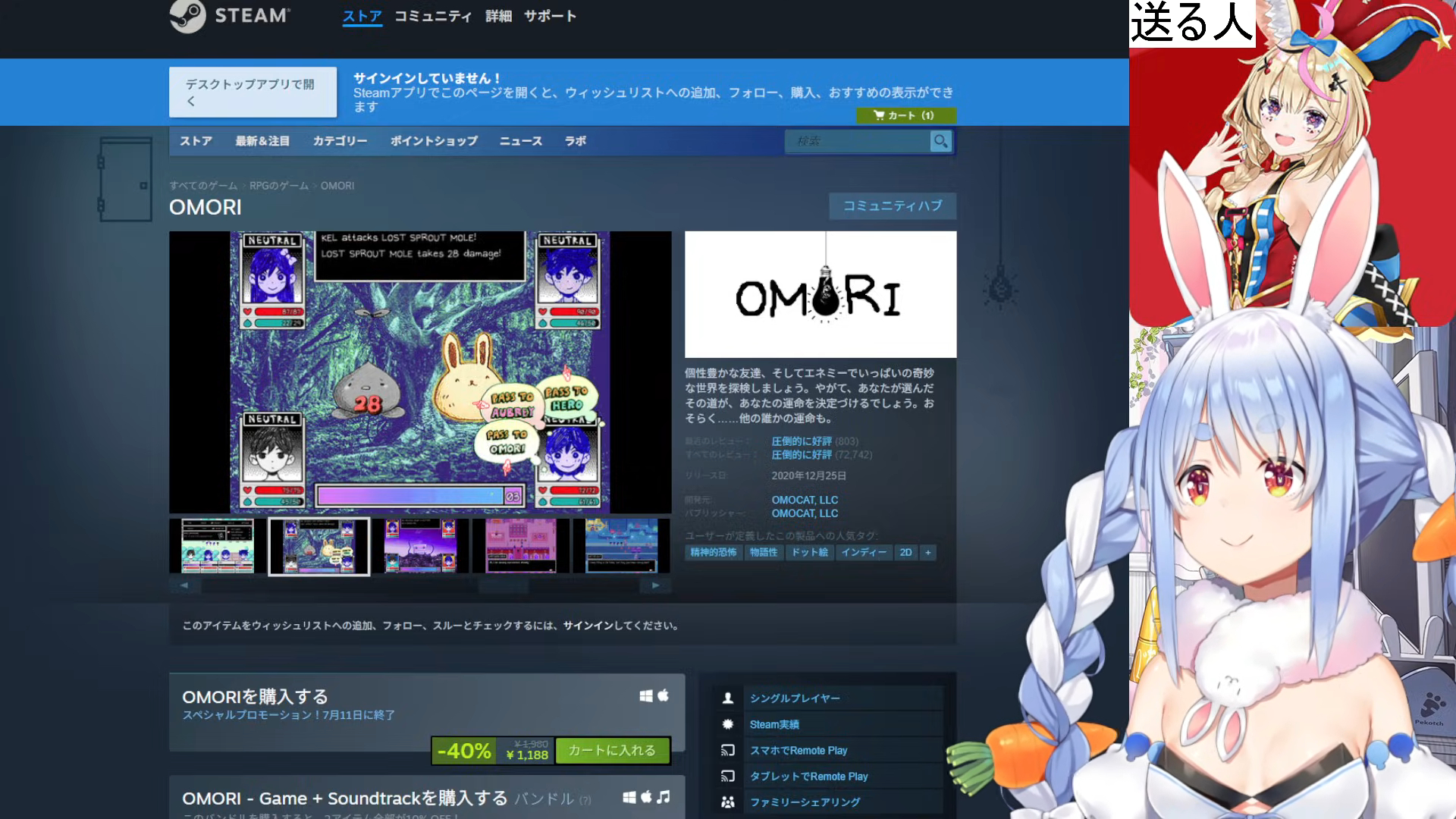1456x819 pixels.
Task: Click the RPGのゲーム breadcrumb link
Action: click(279, 186)
